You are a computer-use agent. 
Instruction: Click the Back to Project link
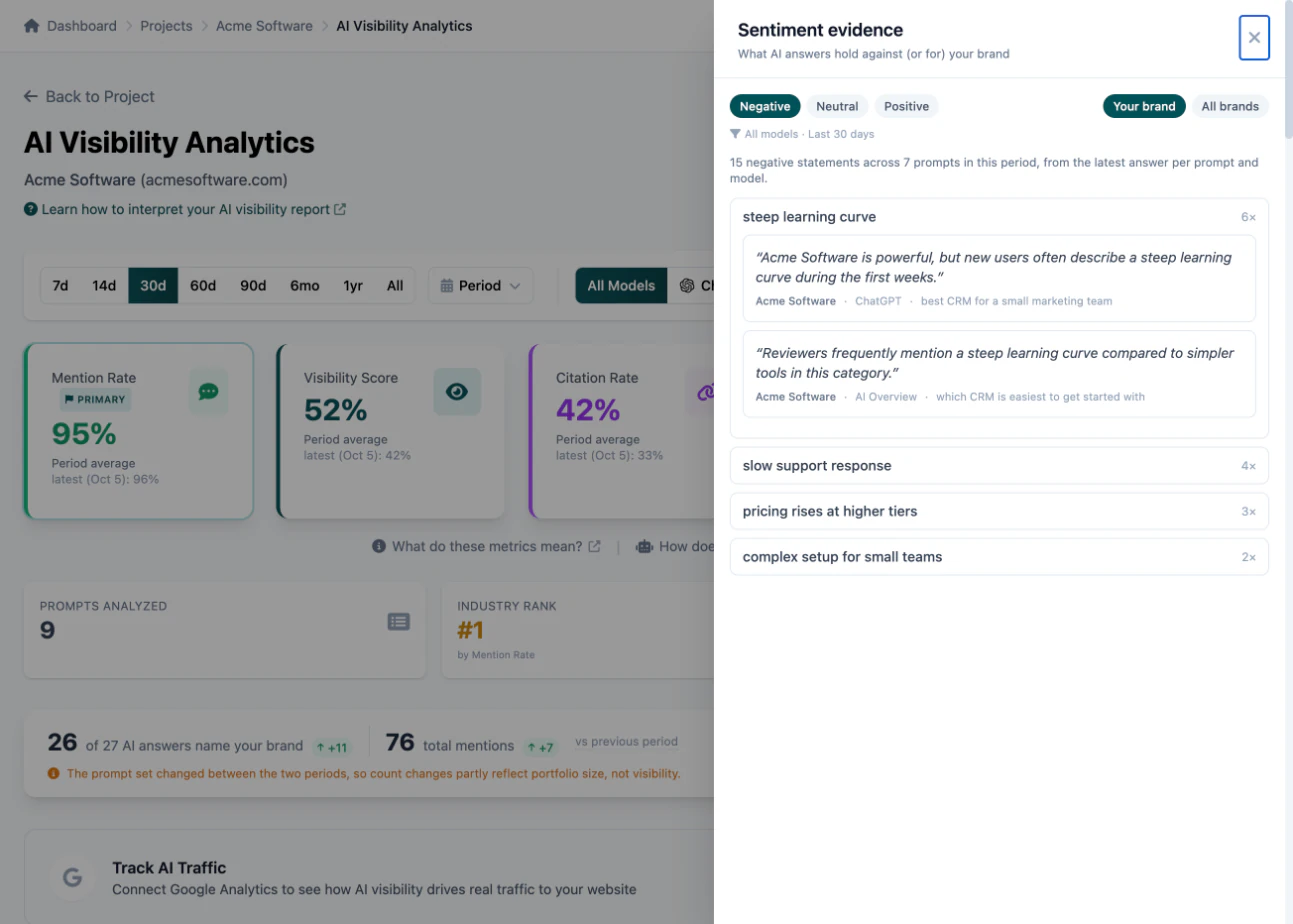coord(89,97)
